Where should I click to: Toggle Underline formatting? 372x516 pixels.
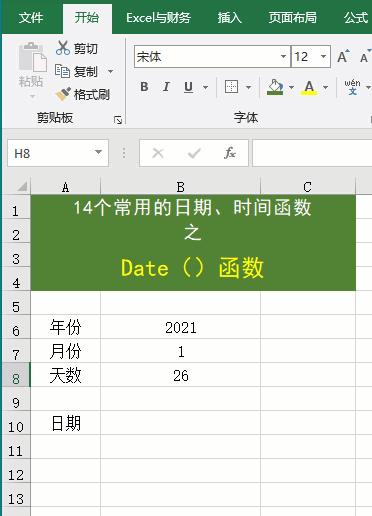coord(188,87)
